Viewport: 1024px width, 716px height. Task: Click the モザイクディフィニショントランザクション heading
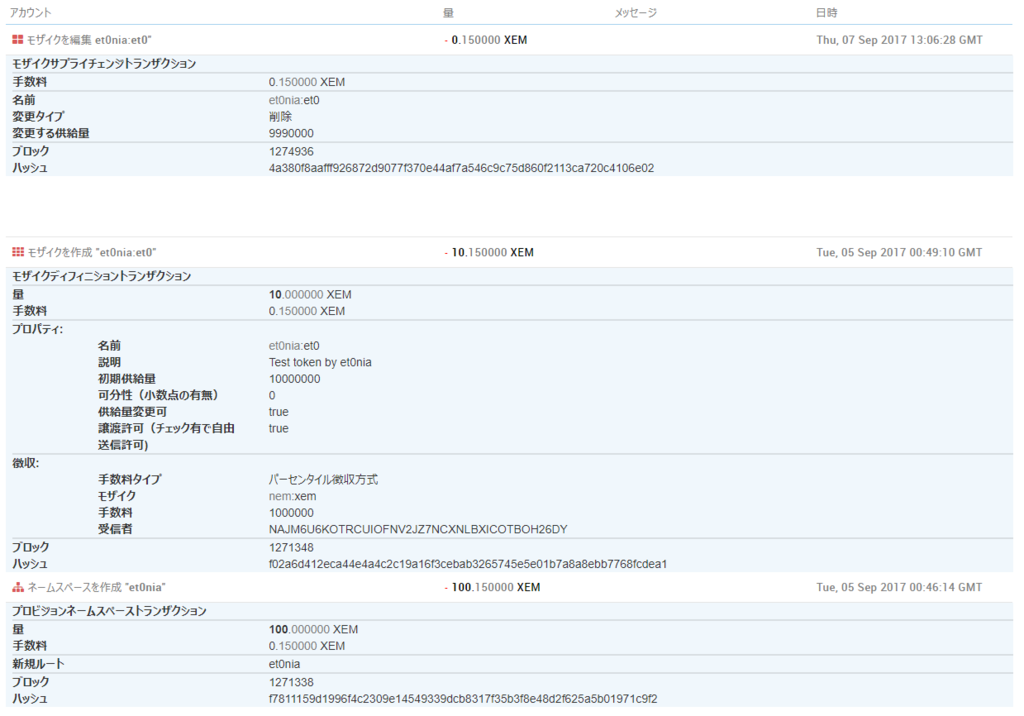[101, 276]
